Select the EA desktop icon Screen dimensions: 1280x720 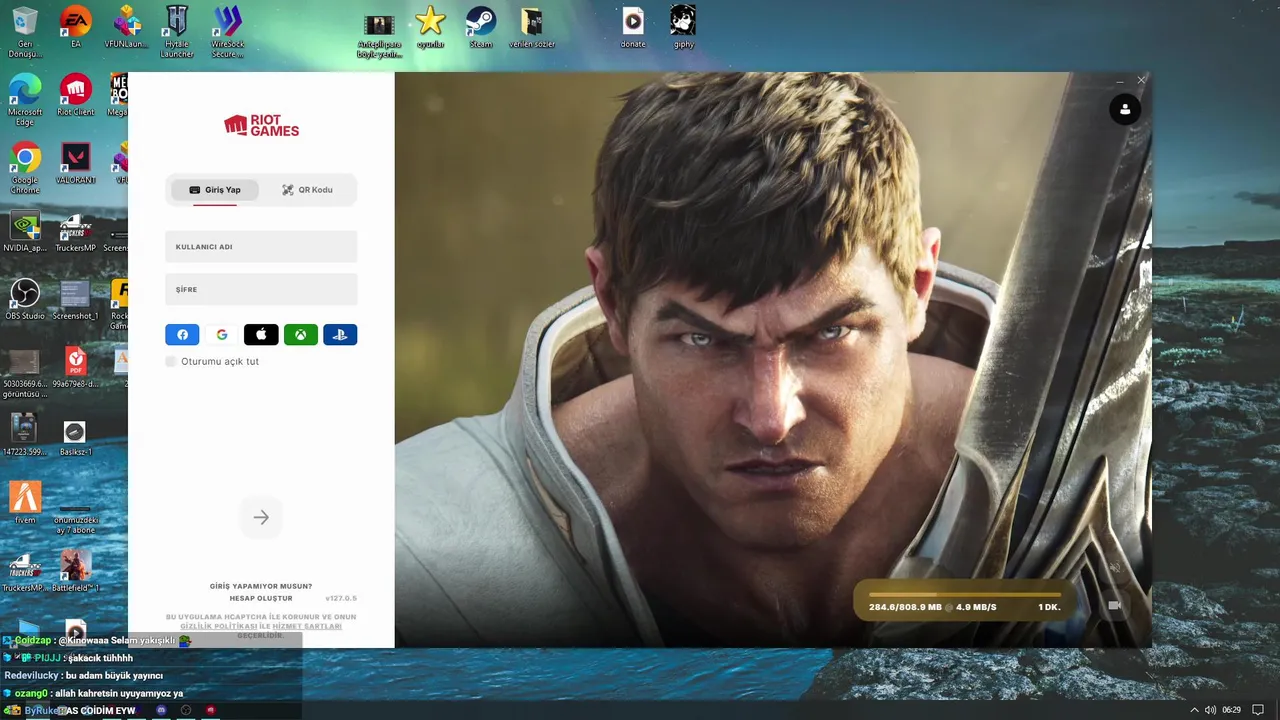[75, 27]
